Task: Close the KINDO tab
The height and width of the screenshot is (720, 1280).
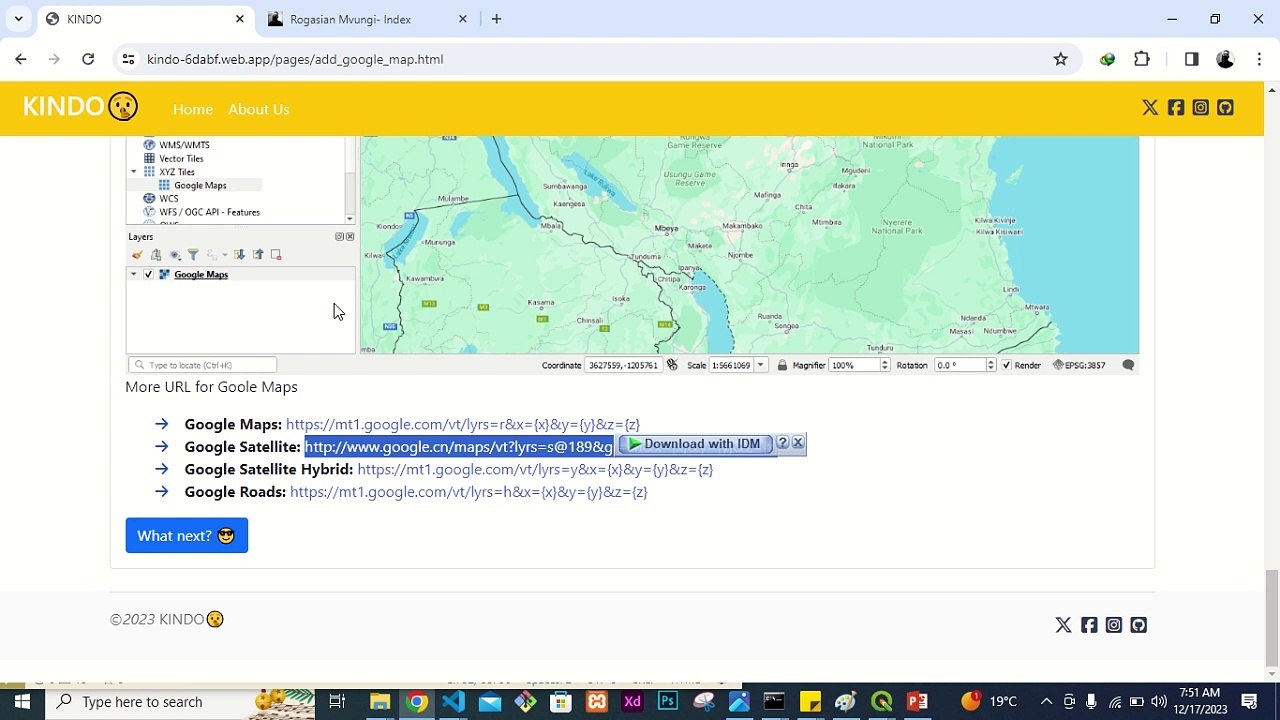Action: click(x=240, y=19)
